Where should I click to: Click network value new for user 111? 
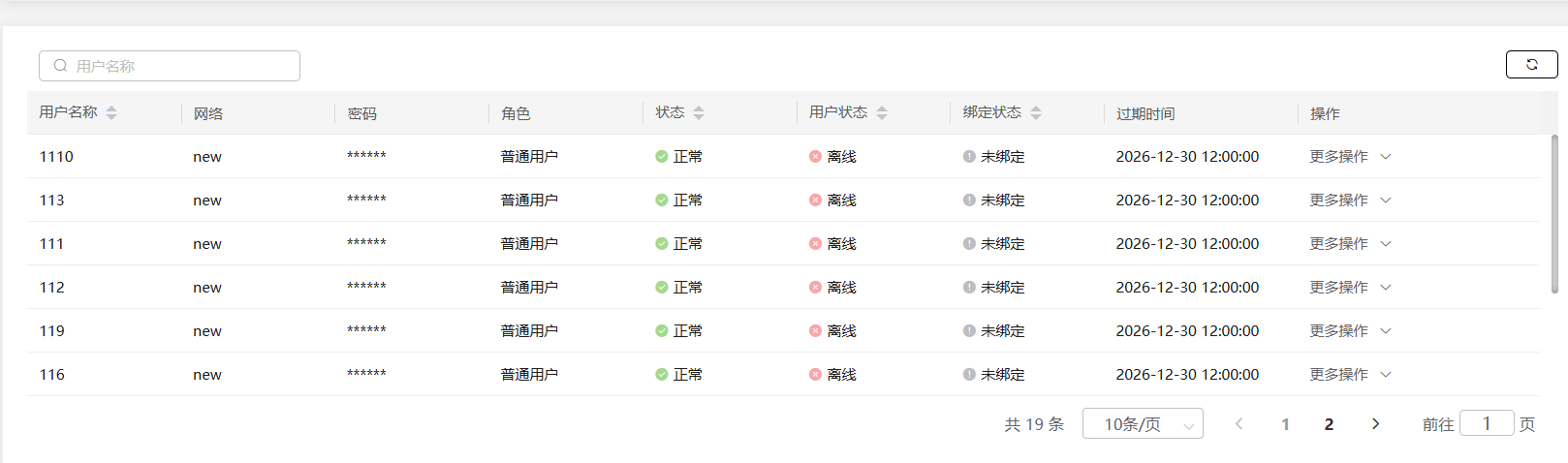(x=207, y=244)
